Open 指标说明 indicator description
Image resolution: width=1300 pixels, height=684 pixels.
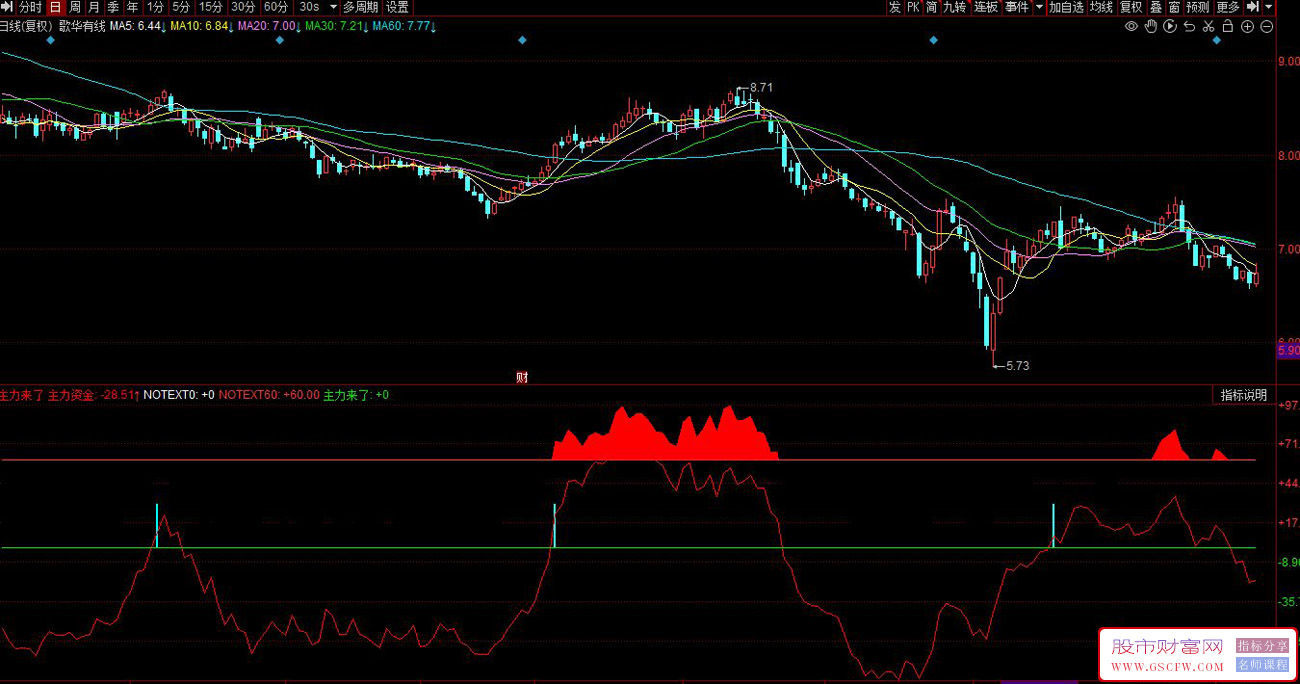pos(1244,395)
